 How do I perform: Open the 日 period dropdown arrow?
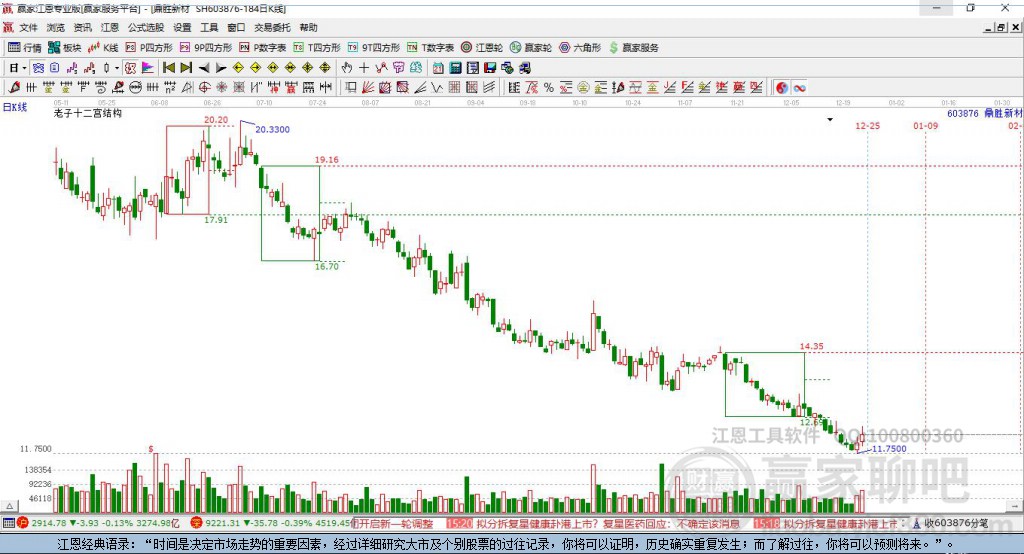24,68
